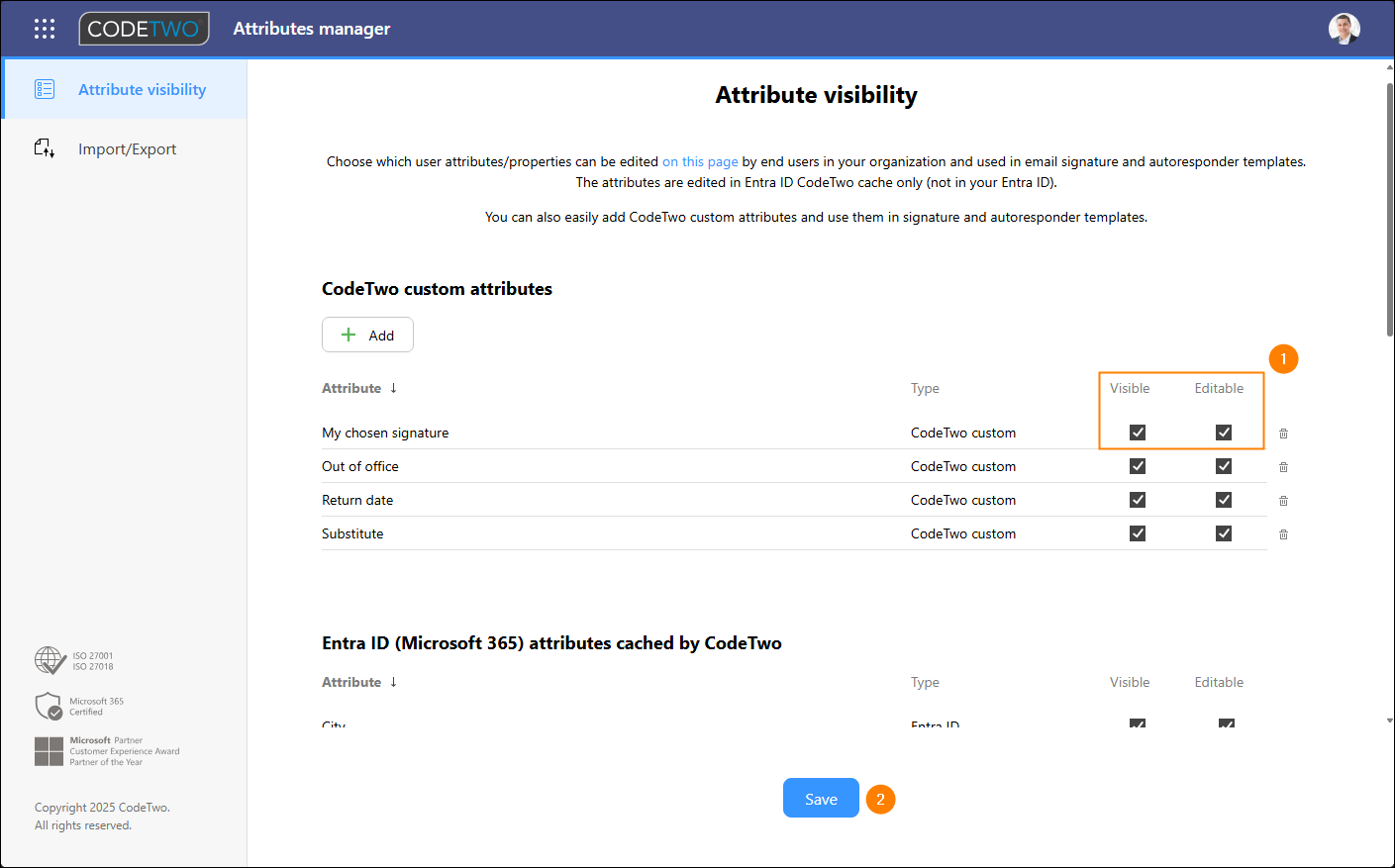Toggle Editable checkbox for Out of office

tap(1224, 466)
